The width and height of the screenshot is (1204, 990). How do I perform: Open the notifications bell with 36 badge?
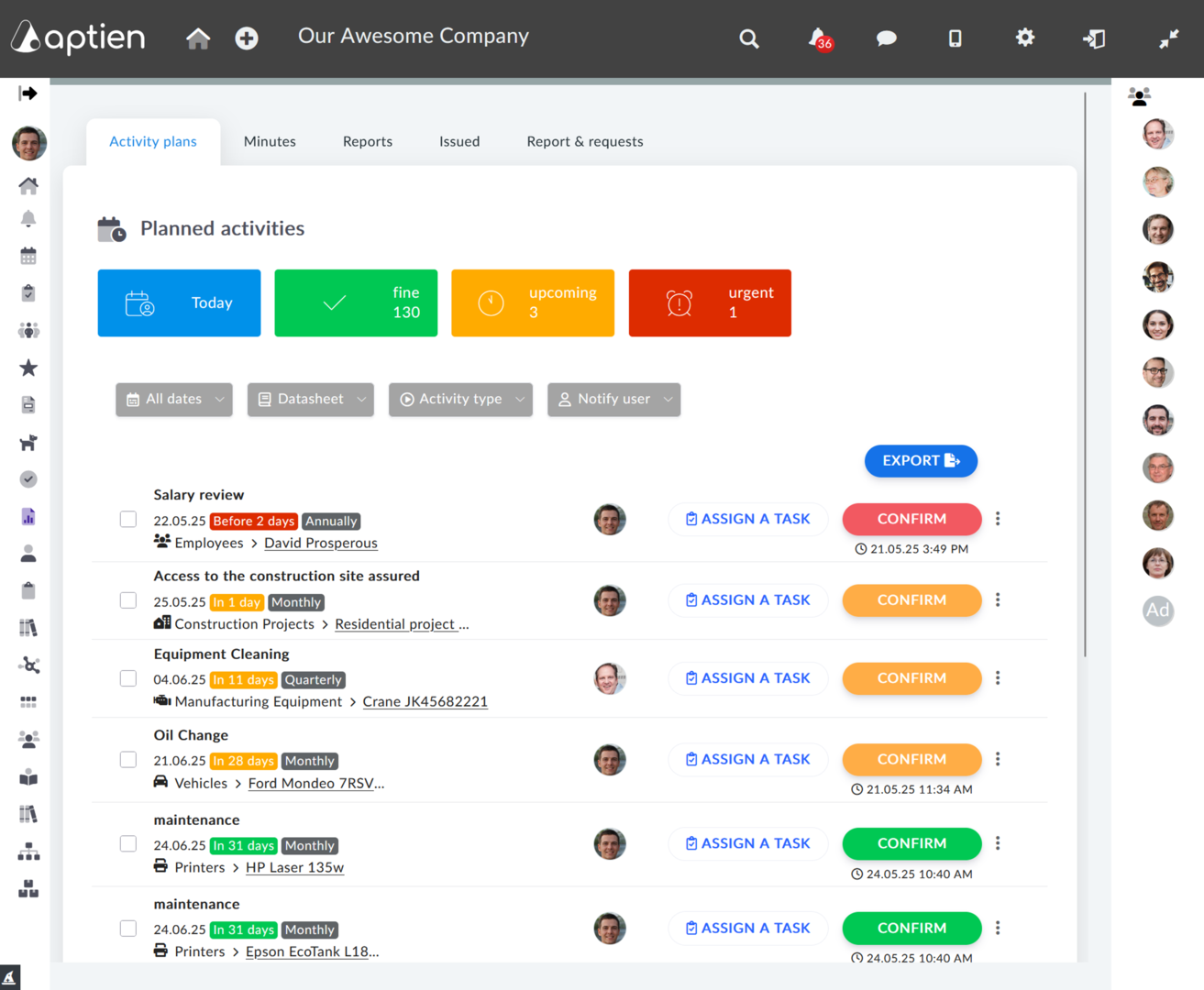pyautogui.click(x=819, y=38)
